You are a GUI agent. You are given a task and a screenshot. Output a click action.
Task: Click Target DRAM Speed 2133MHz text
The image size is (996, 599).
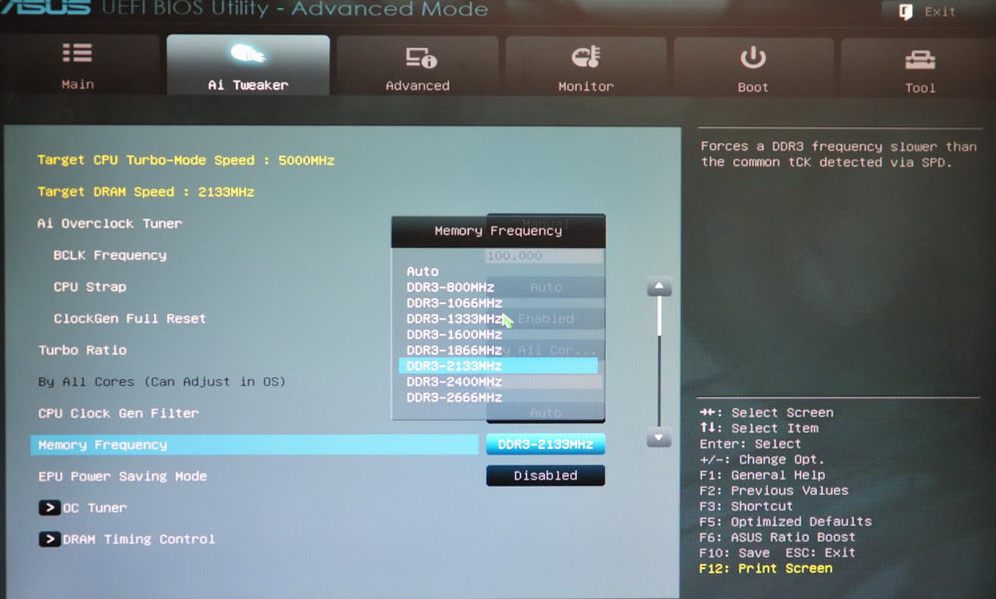145,192
